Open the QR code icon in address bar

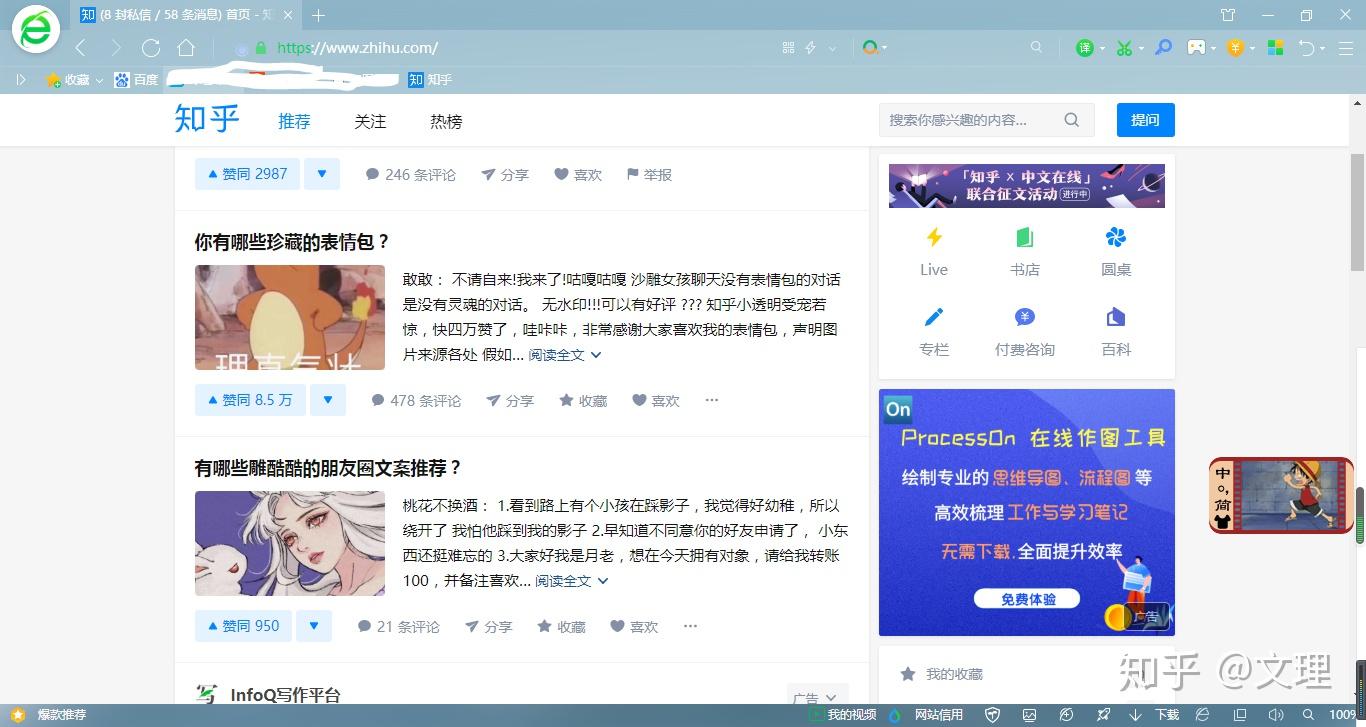tap(788, 48)
